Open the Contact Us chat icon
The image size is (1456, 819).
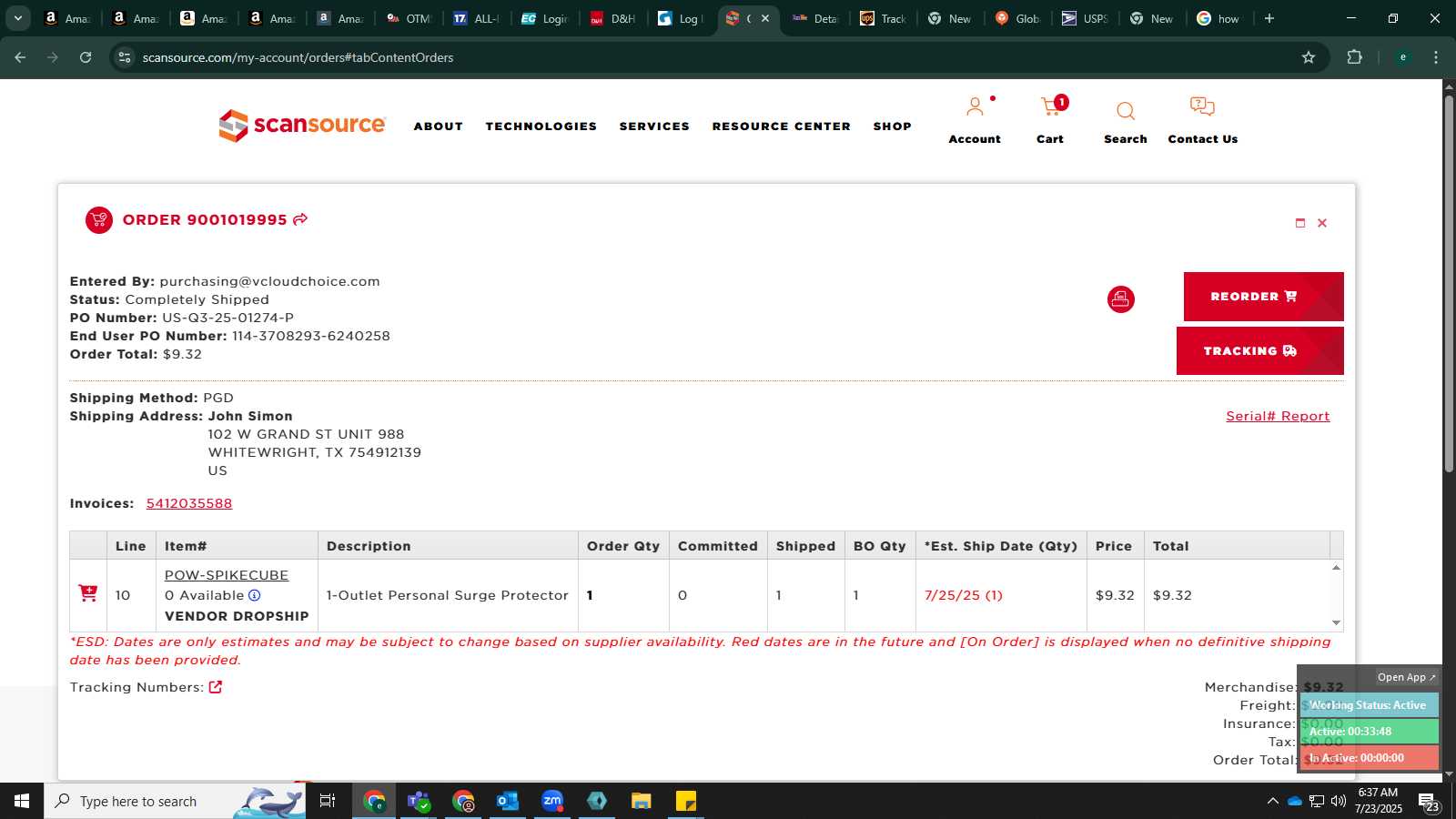coord(1202,106)
